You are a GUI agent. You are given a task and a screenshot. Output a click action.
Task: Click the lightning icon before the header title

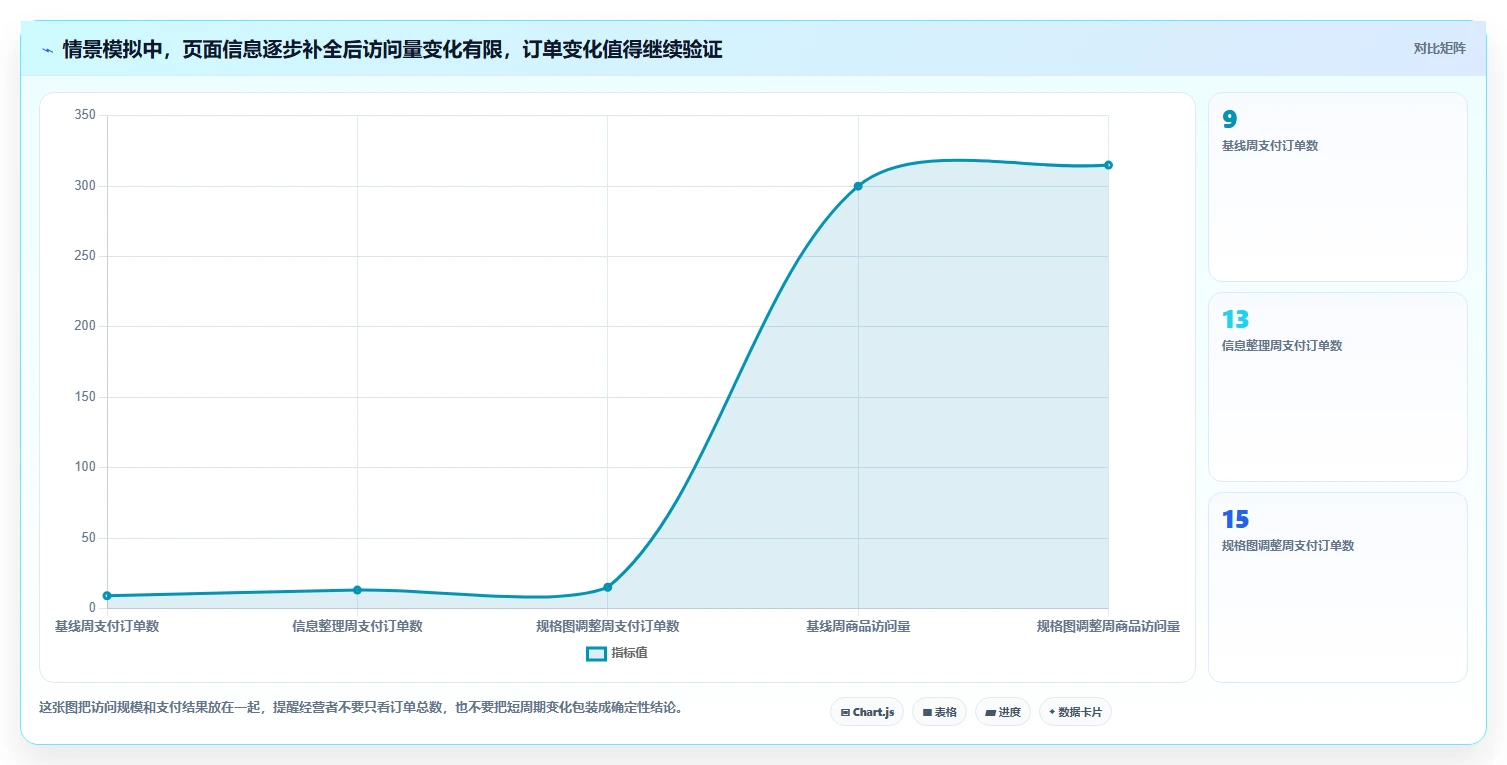(47, 50)
